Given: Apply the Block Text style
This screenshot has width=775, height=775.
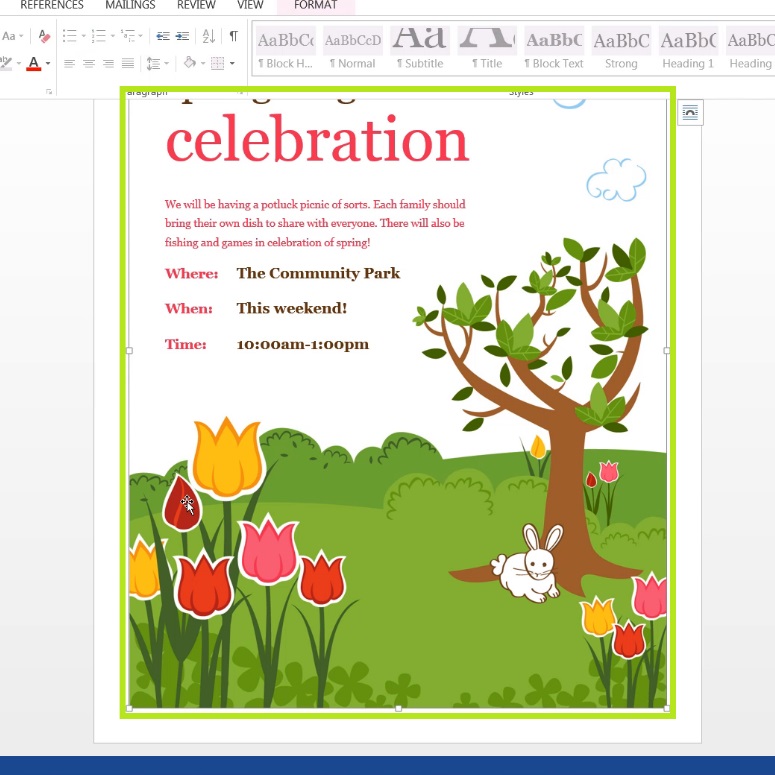Looking at the screenshot, I should [x=554, y=49].
